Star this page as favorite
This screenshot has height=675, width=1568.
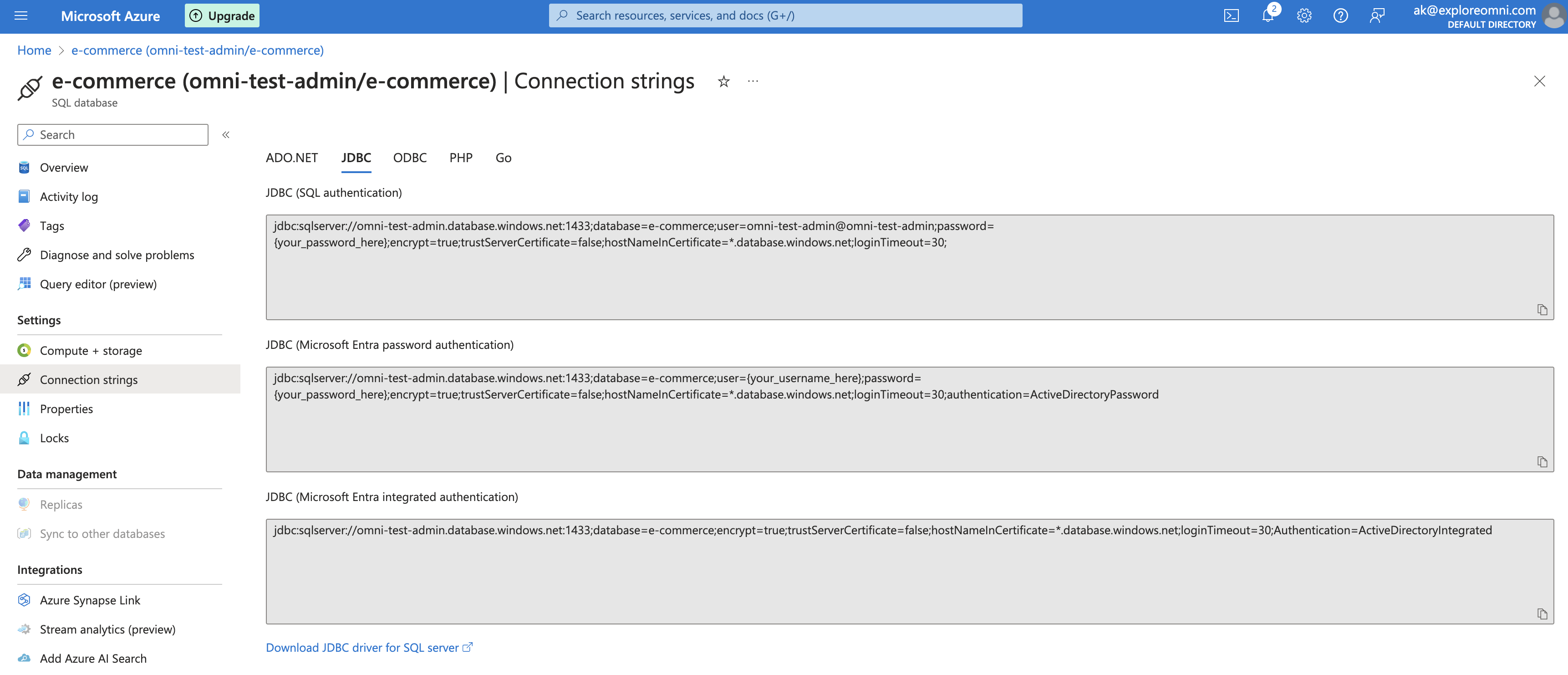[723, 81]
